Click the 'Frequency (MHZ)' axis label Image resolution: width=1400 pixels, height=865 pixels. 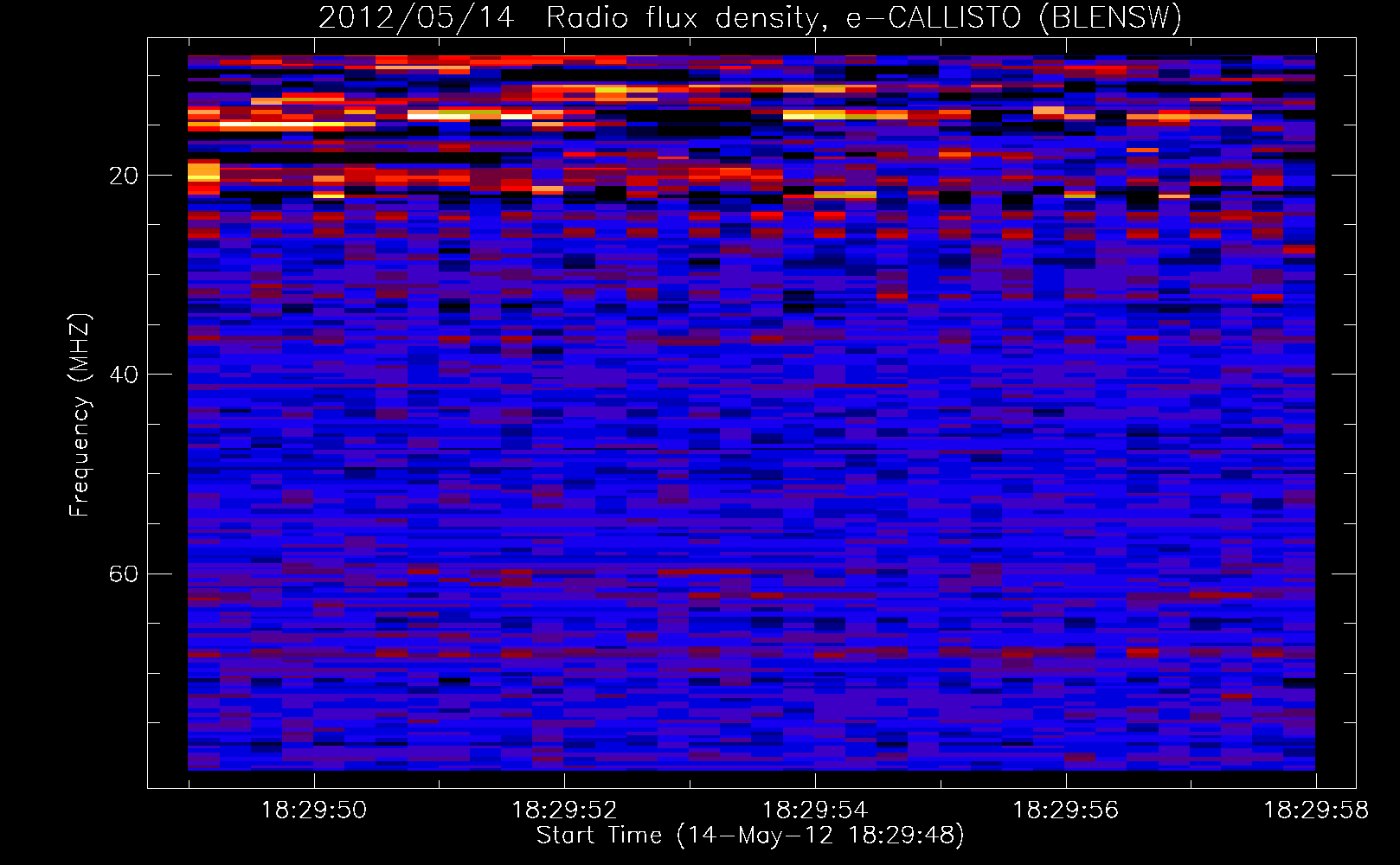[79, 415]
